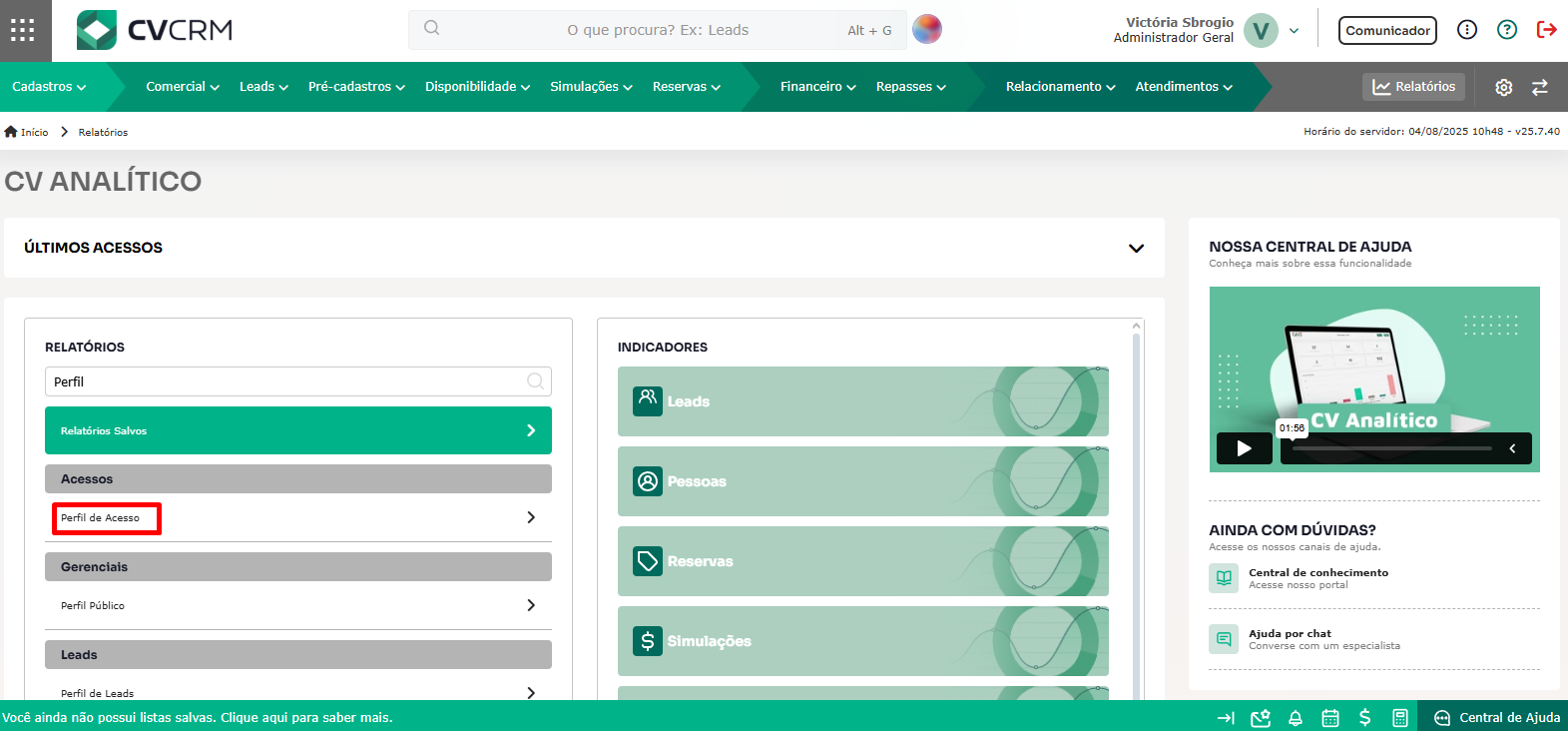Open the Financeiro menu

tap(818, 87)
